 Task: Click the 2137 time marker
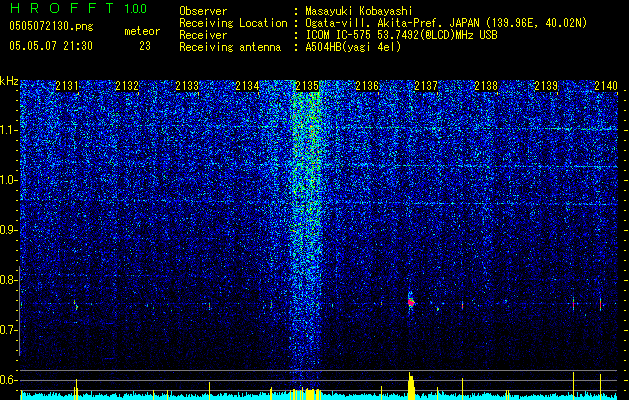[426, 86]
